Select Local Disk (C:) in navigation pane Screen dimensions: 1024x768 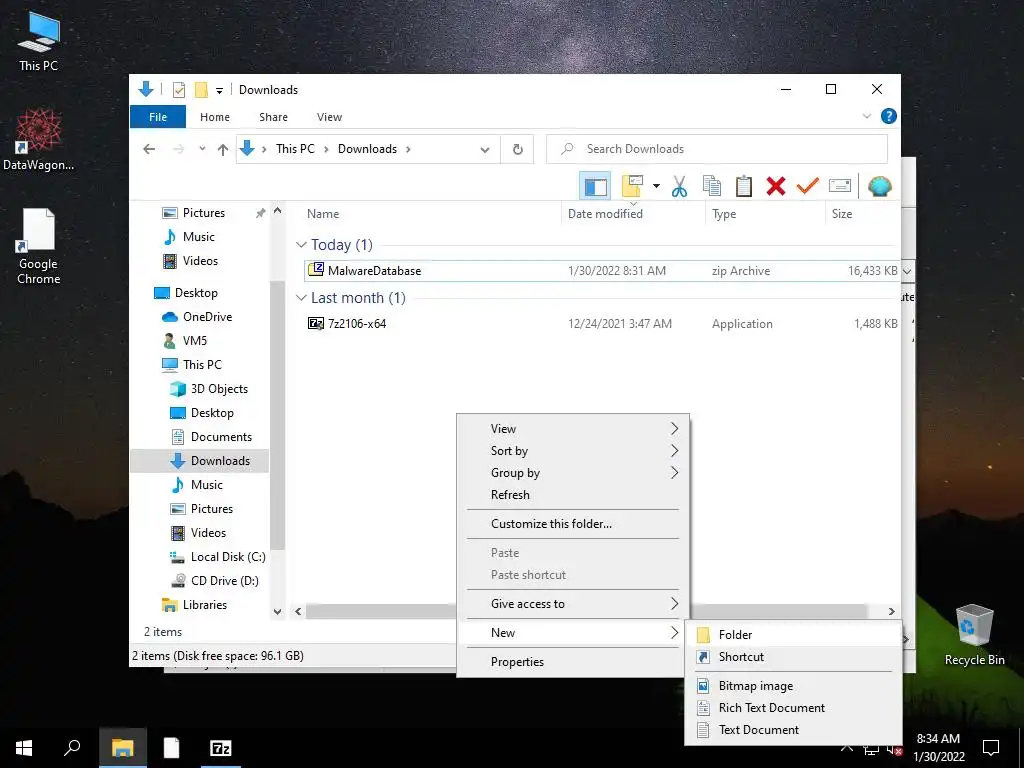228,557
